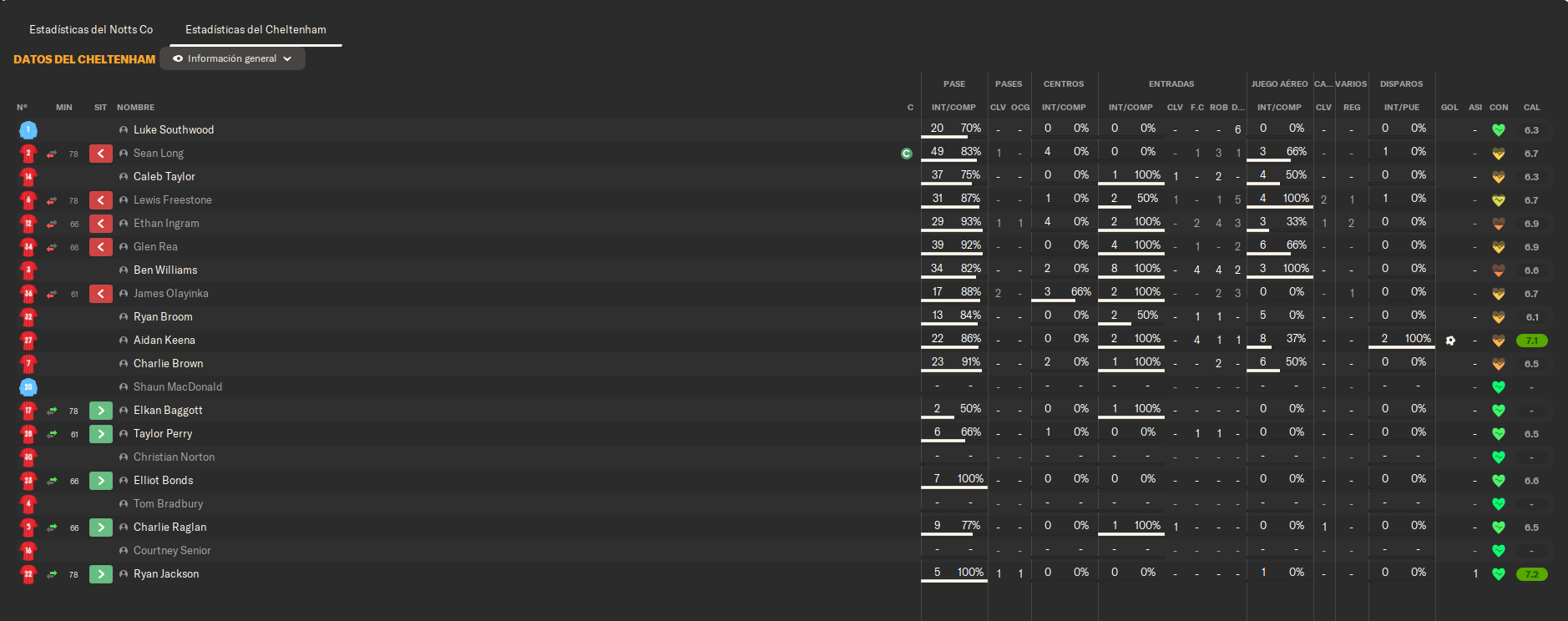
Task: Sort by the MIN column header
Action: [x=64, y=108]
